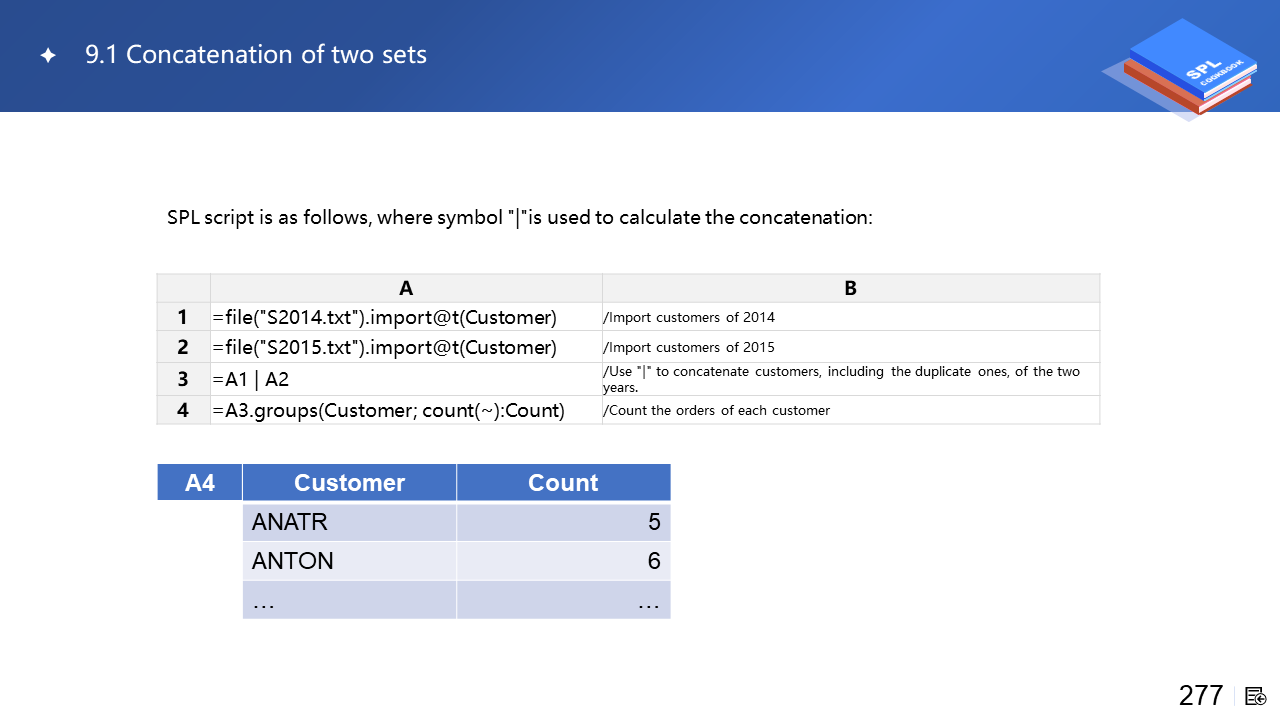The width and height of the screenshot is (1280, 720).
Task: Click the "Count the orders of each customer" comment
Action: (x=716, y=410)
